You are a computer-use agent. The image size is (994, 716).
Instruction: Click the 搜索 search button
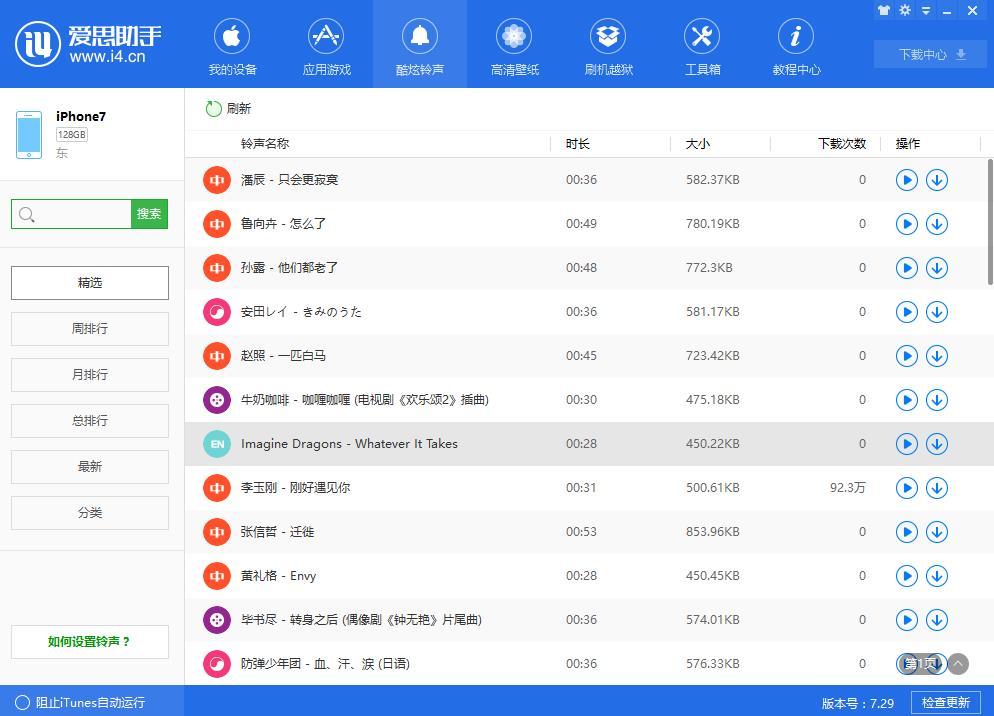click(149, 214)
